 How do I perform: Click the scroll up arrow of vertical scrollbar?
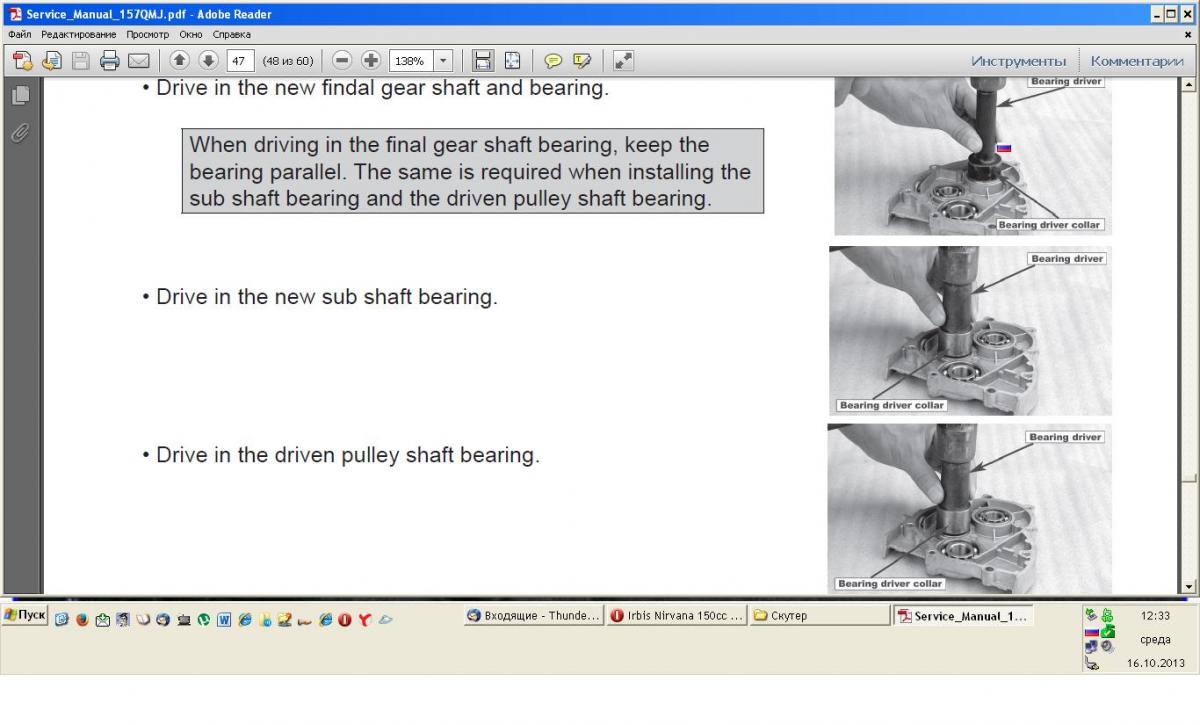tap(1189, 84)
